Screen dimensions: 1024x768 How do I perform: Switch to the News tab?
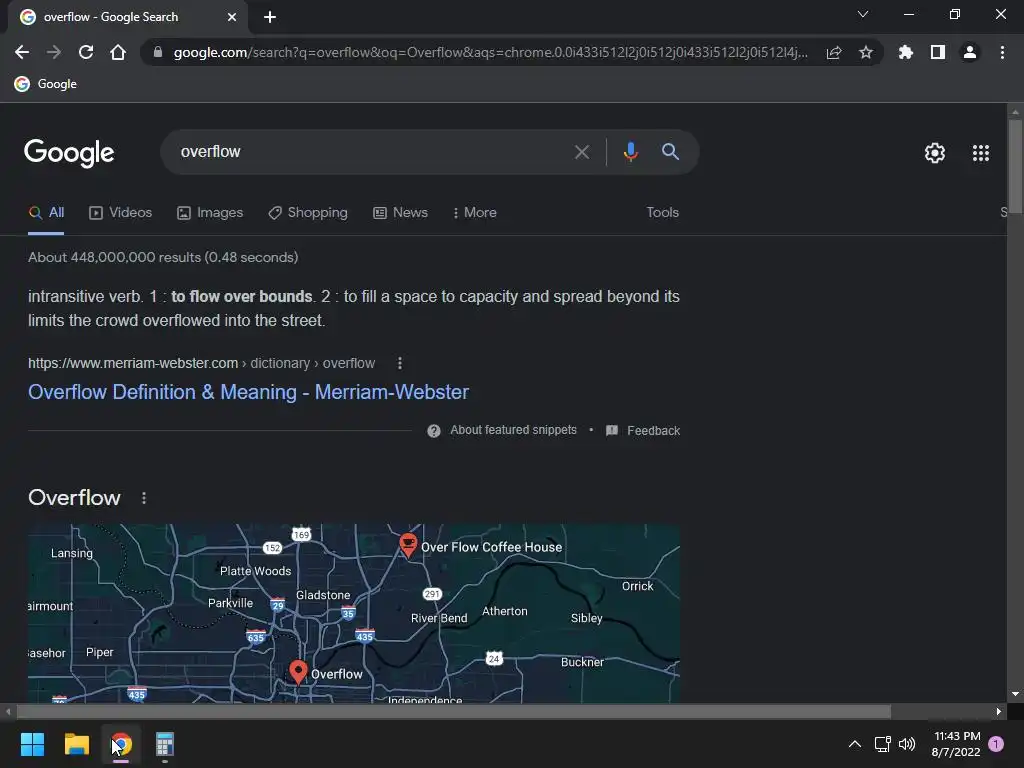point(400,213)
